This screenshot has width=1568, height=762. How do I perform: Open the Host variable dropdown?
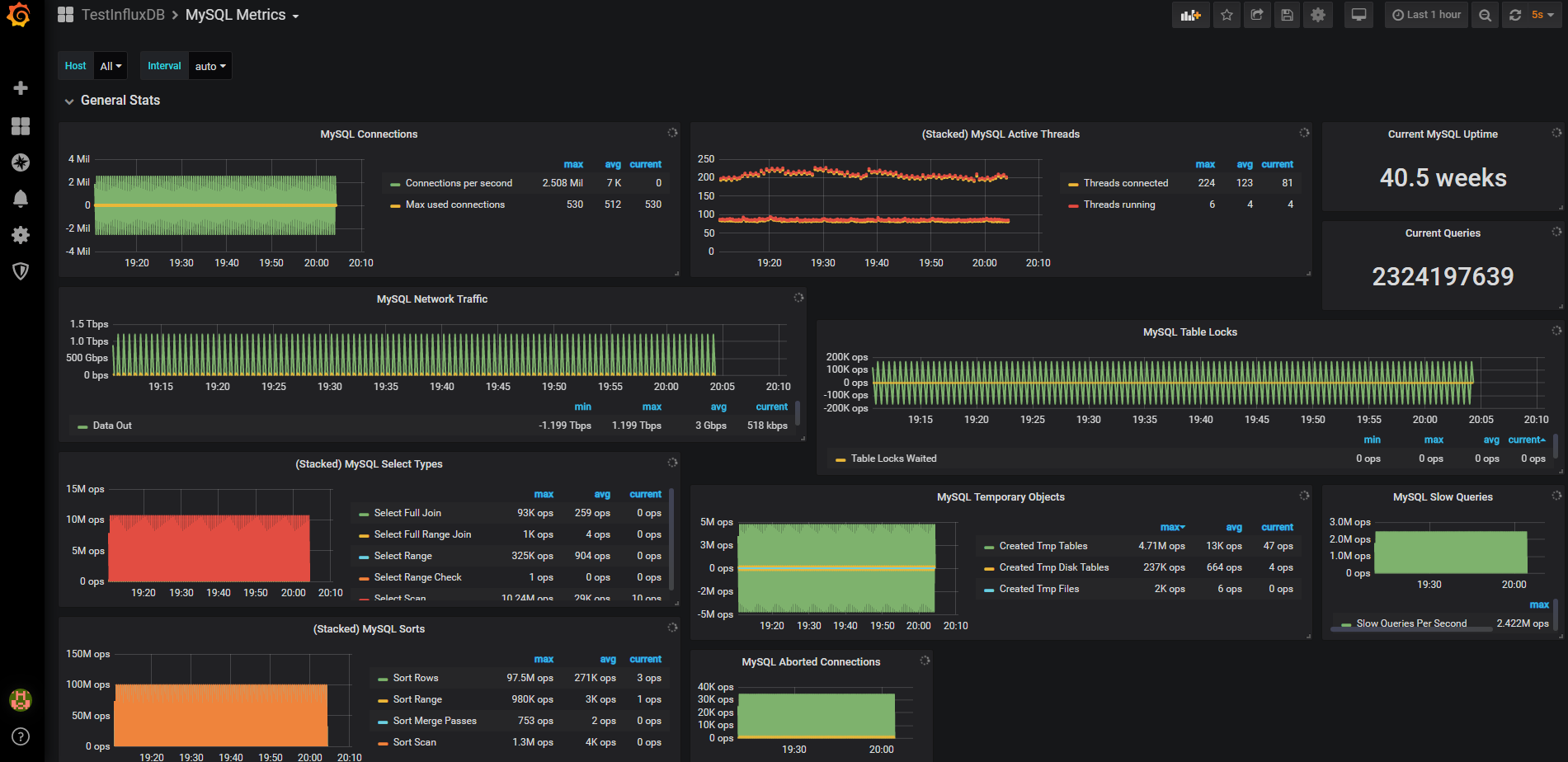pos(111,66)
